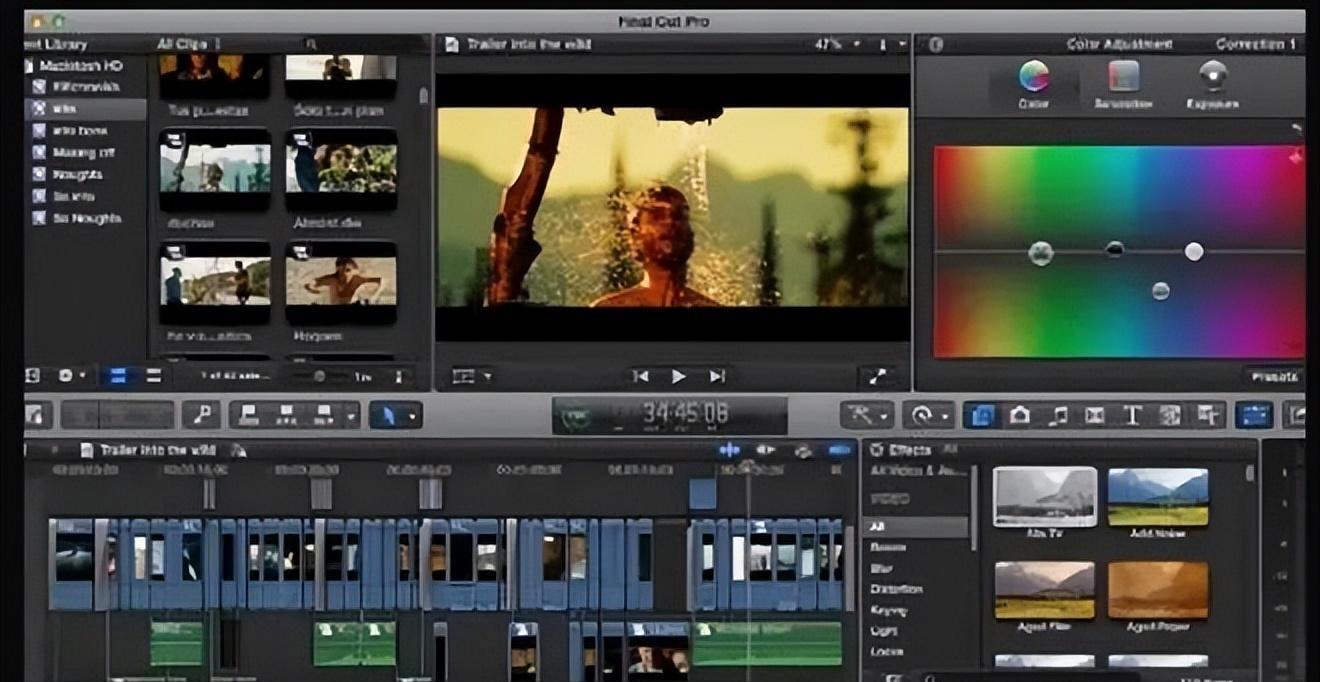
Task: Click the timecode display in the toolbar
Action: [670, 415]
